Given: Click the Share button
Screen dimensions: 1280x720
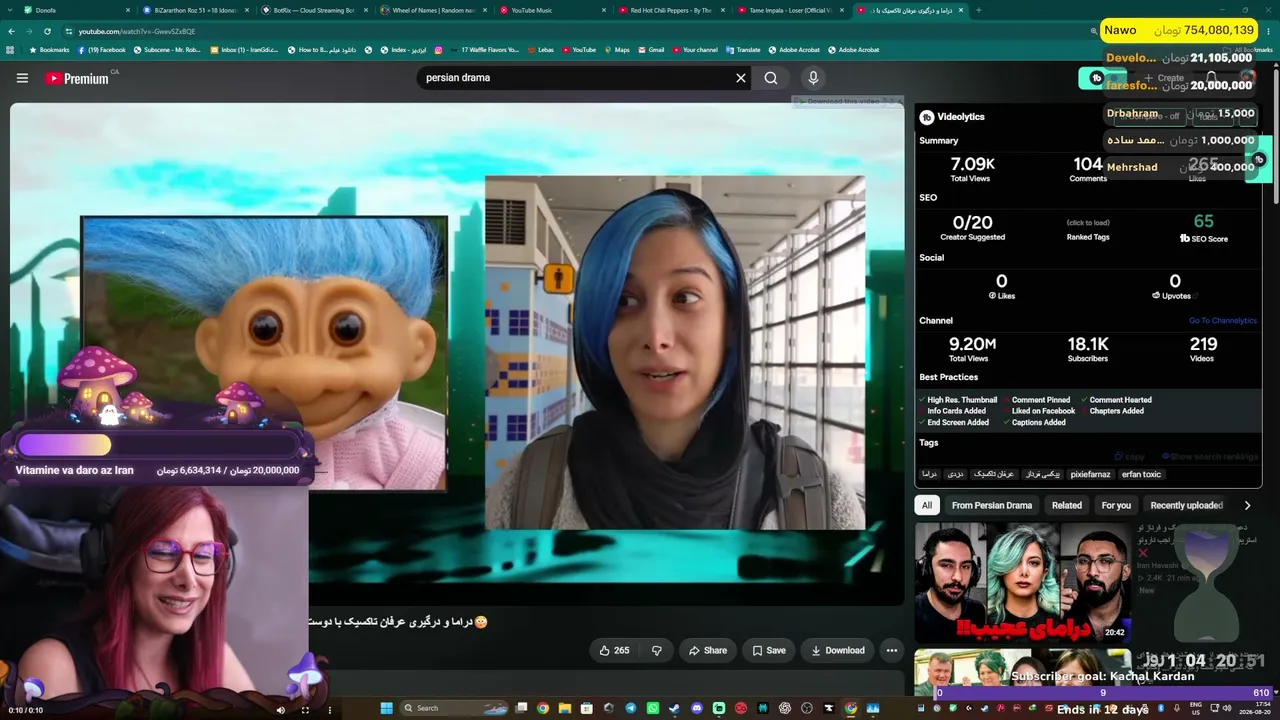Looking at the screenshot, I should pos(708,650).
